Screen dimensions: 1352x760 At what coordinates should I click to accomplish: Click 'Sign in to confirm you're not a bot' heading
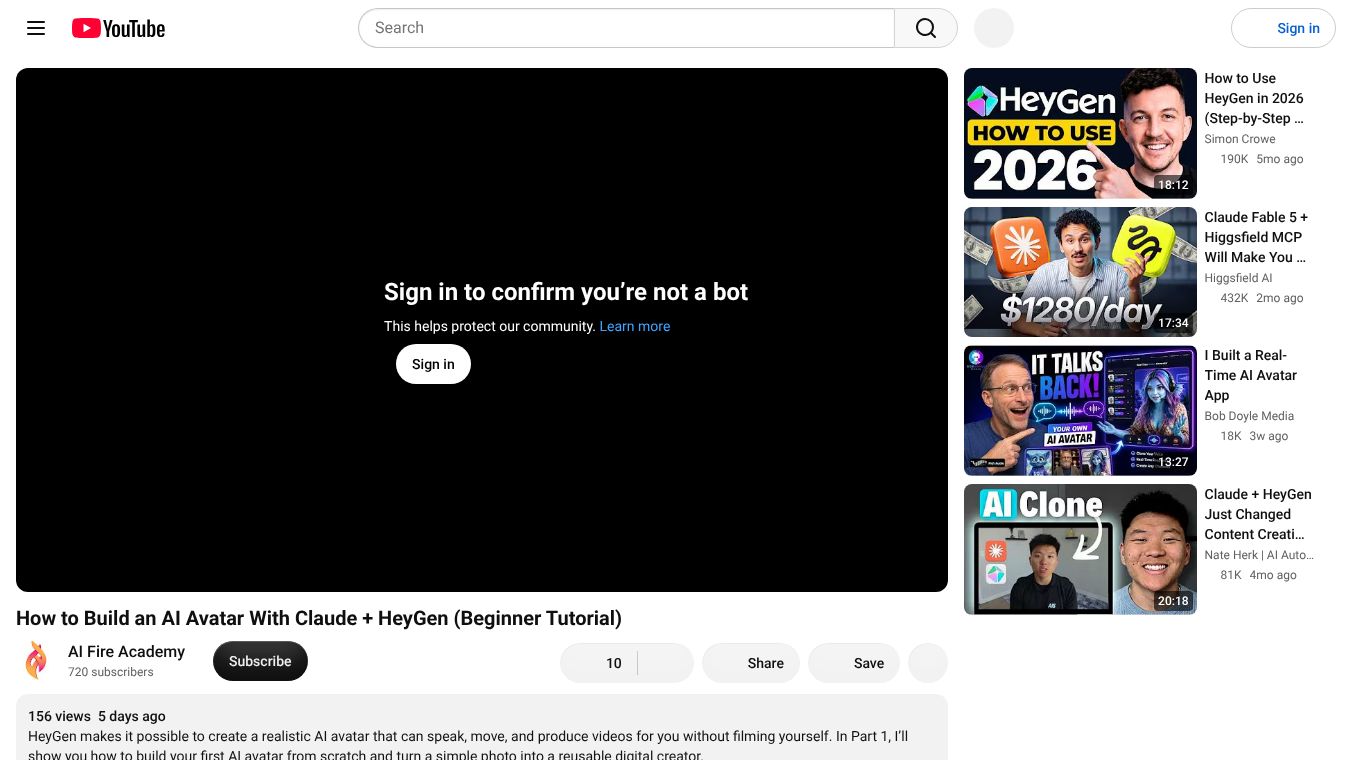tap(566, 292)
